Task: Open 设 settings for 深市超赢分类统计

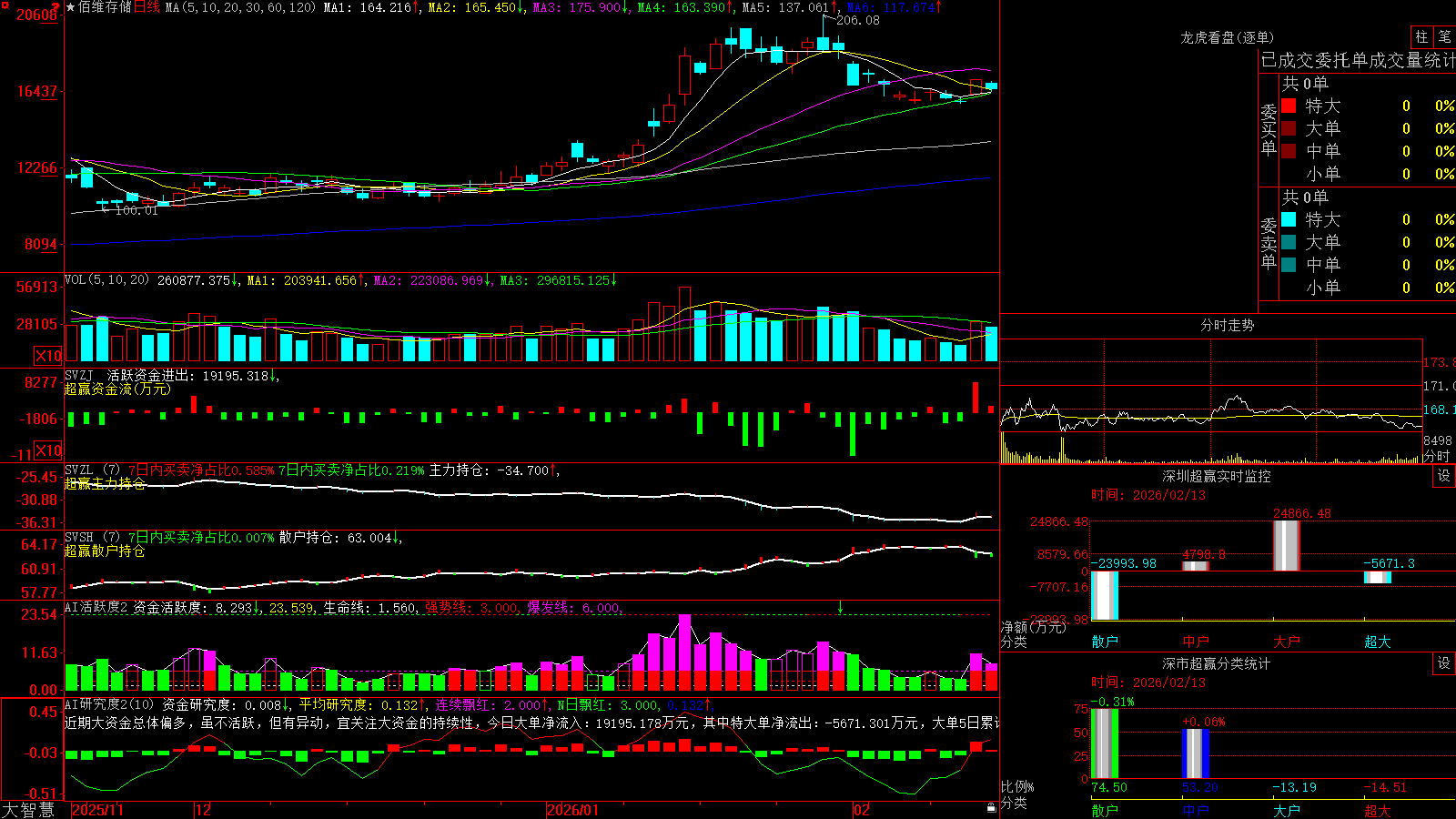Action: (1444, 663)
